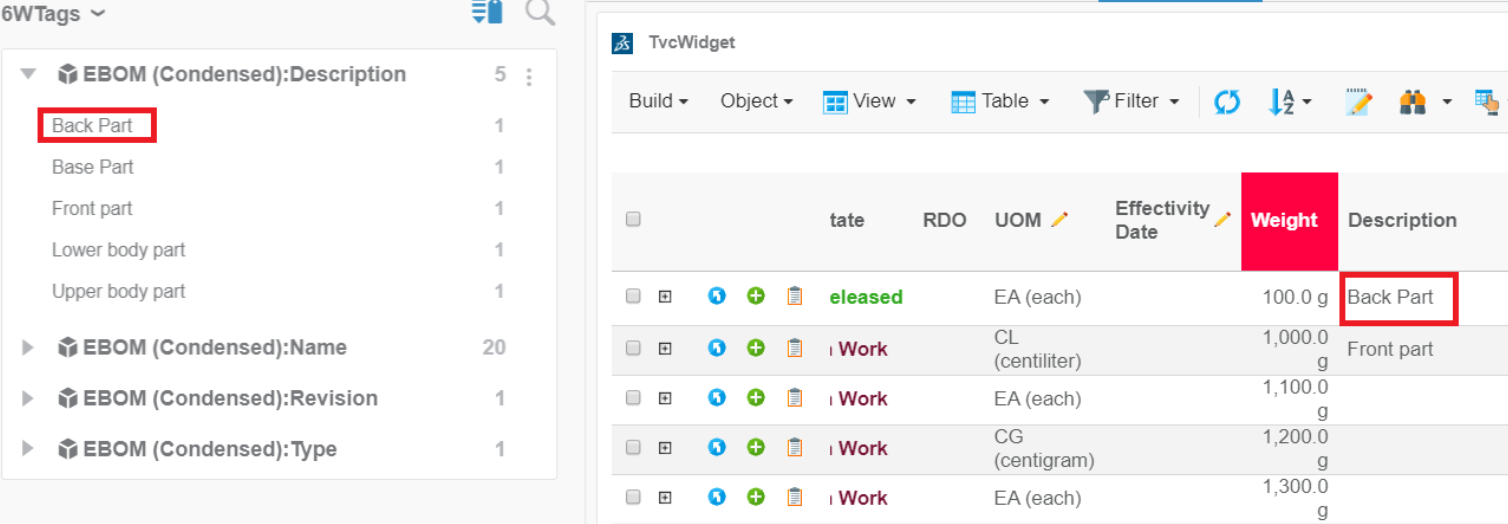Click the clipboard icon in the CL (centiliter) row
The image size is (1508, 524).
click(795, 348)
